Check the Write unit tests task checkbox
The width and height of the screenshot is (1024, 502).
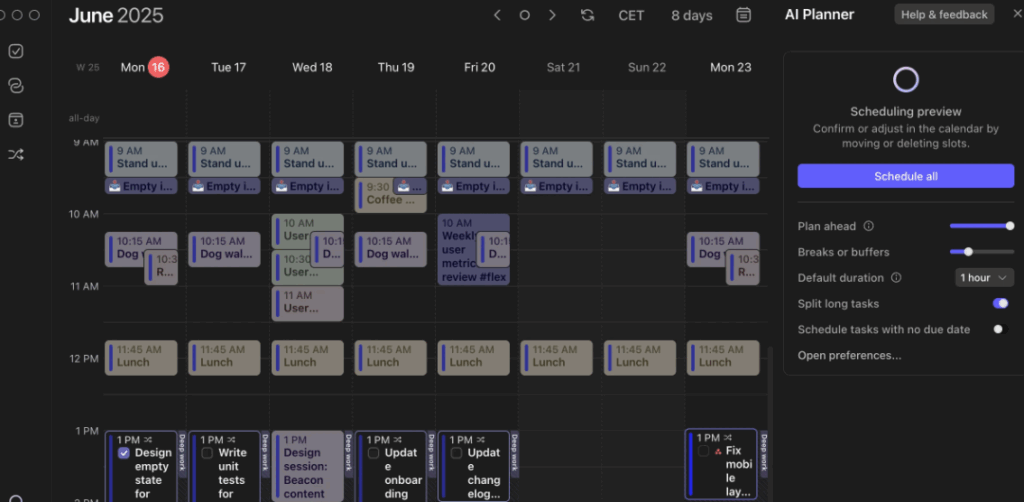click(207, 453)
